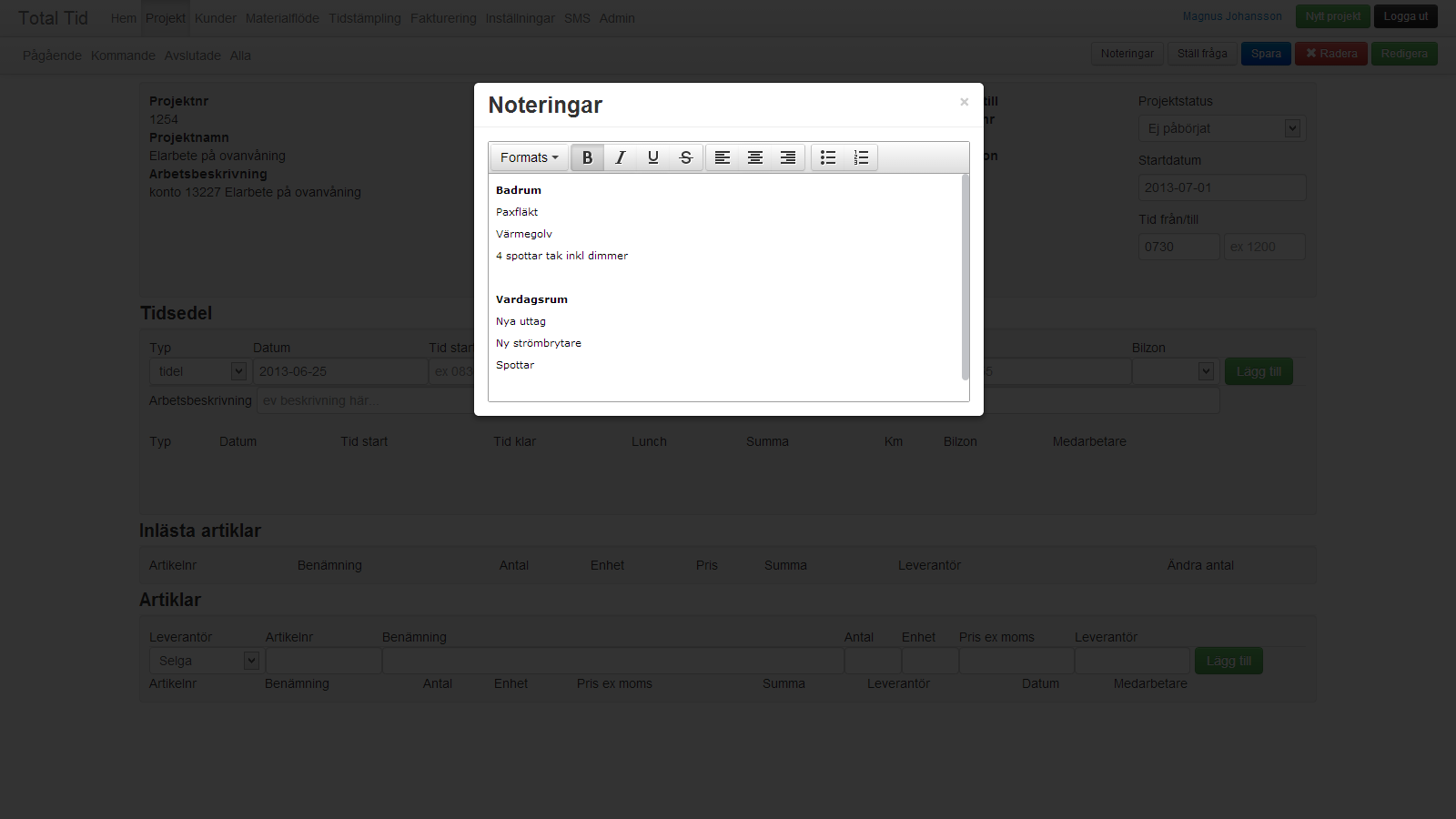Click the red Radera button
Viewport: 1456px width, 819px height.
point(1330,54)
